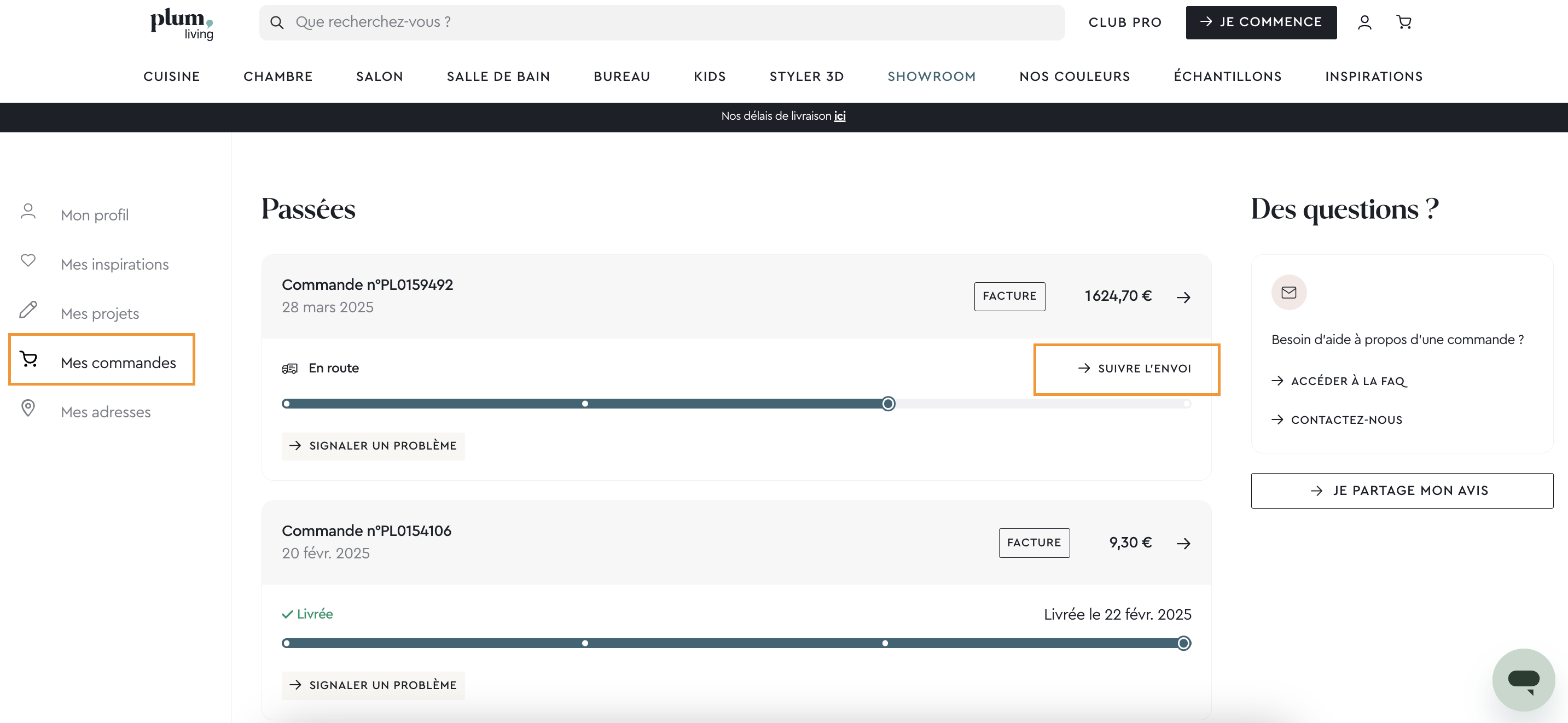Click FACTURE button for 1624,70 € order
This screenshot has height=723, width=1568.
(x=1009, y=296)
